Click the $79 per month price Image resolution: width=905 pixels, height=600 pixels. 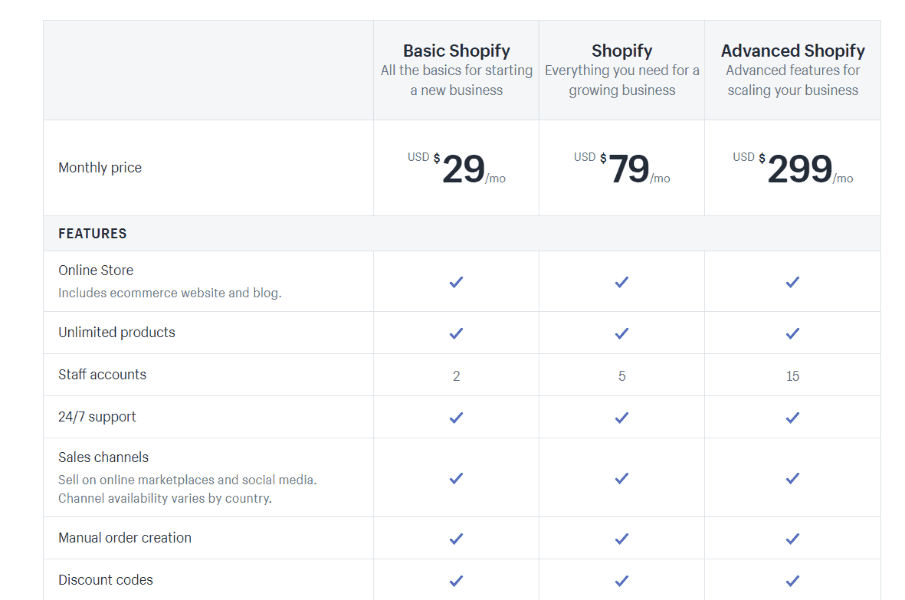coord(622,168)
